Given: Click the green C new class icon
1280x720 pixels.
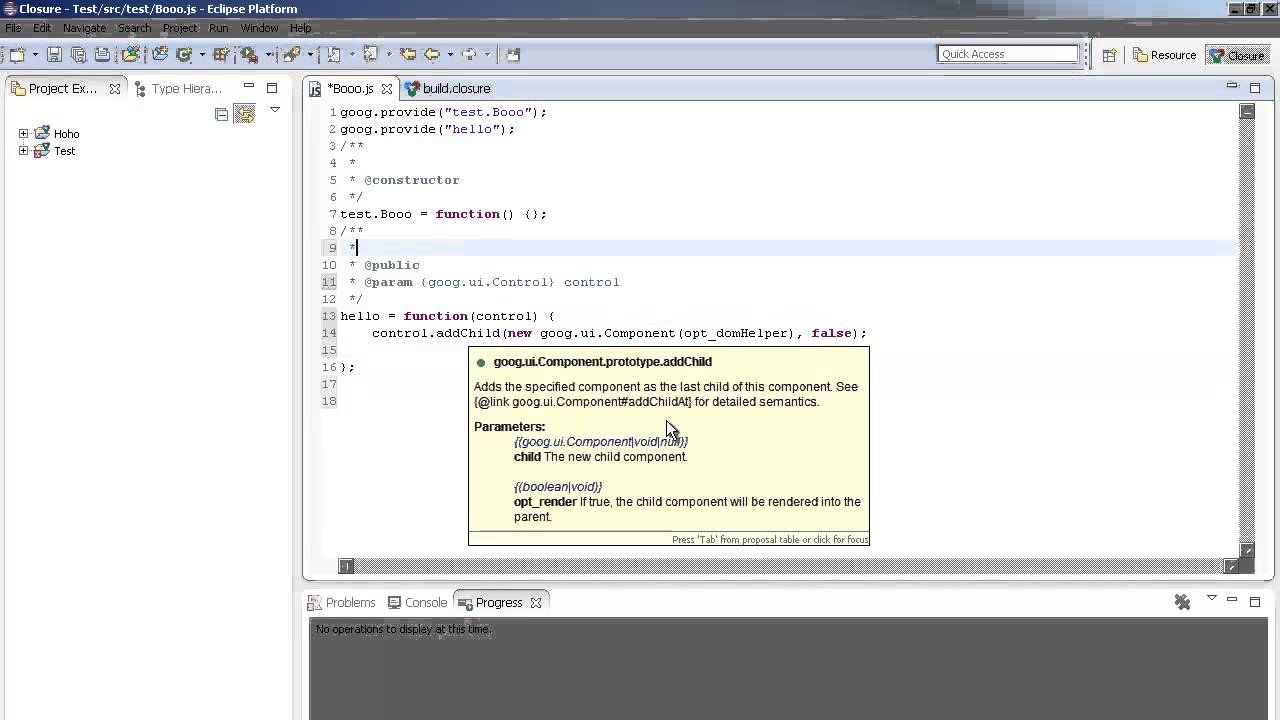Looking at the screenshot, I should (x=184, y=55).
